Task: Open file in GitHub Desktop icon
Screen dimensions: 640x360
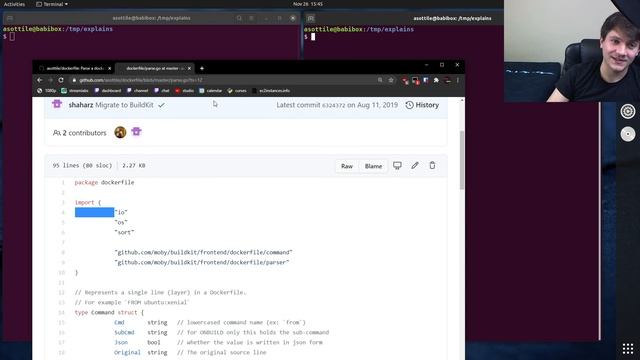Action: [x=397, y=165]
